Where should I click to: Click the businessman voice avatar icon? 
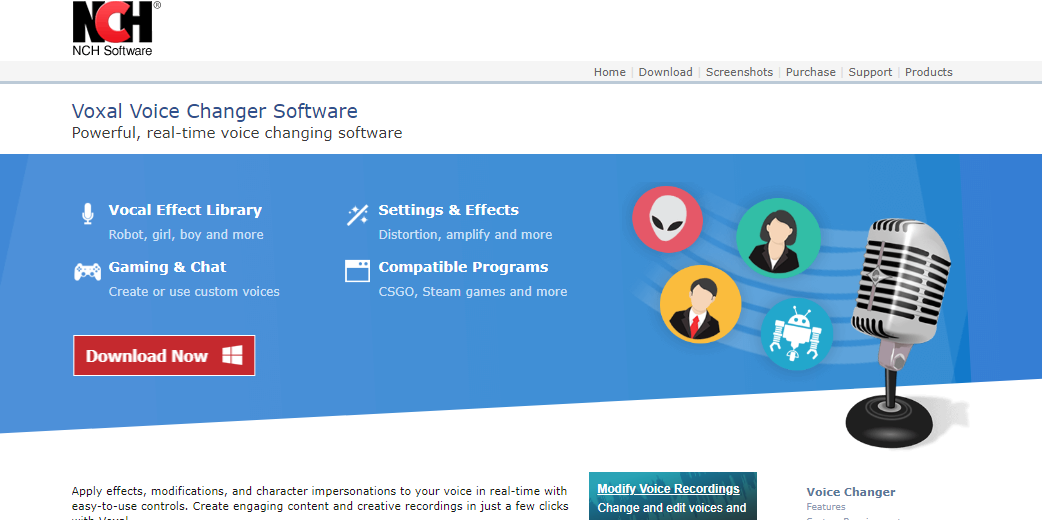click(x=700, y=305)
